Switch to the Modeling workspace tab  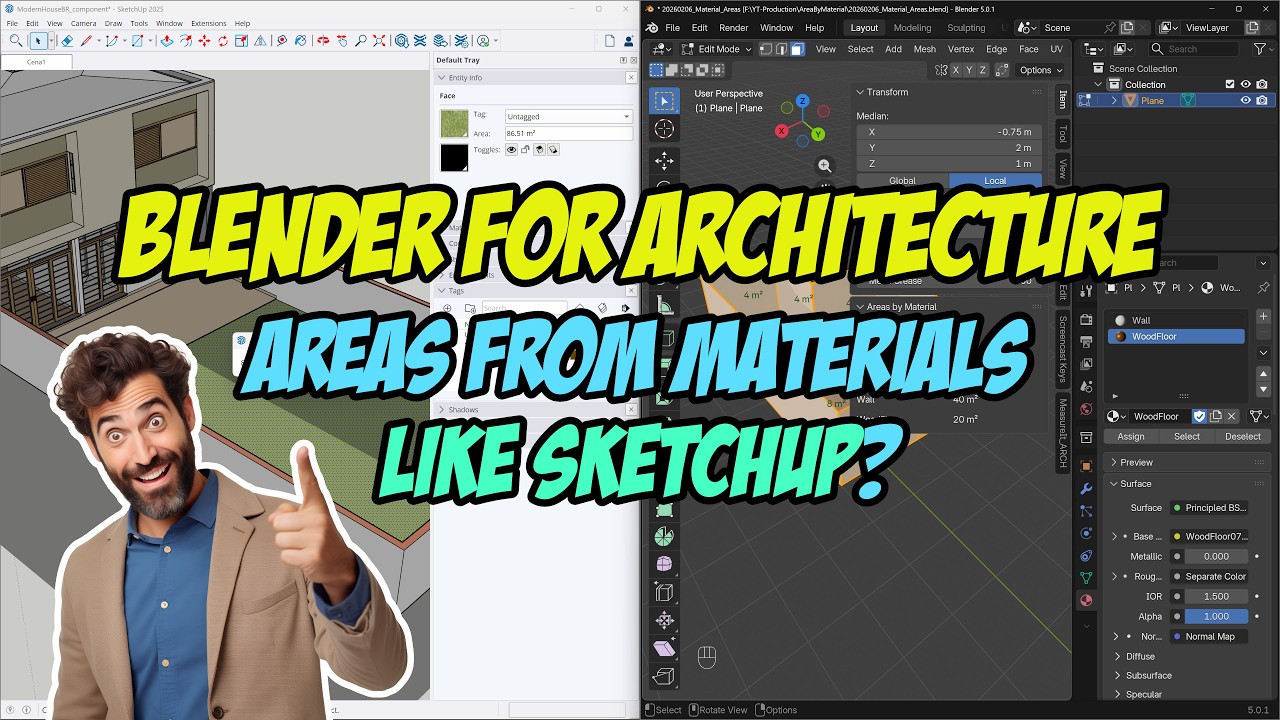912,28
